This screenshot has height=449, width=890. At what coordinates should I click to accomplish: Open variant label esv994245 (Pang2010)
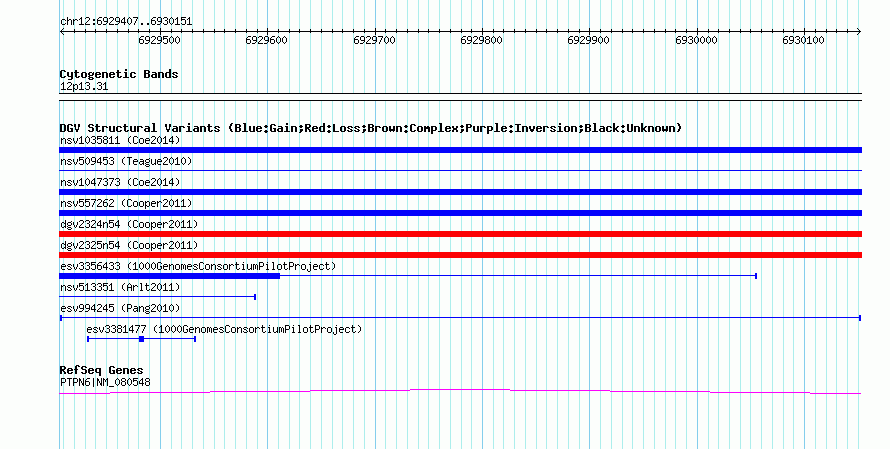tap(120, 308)
